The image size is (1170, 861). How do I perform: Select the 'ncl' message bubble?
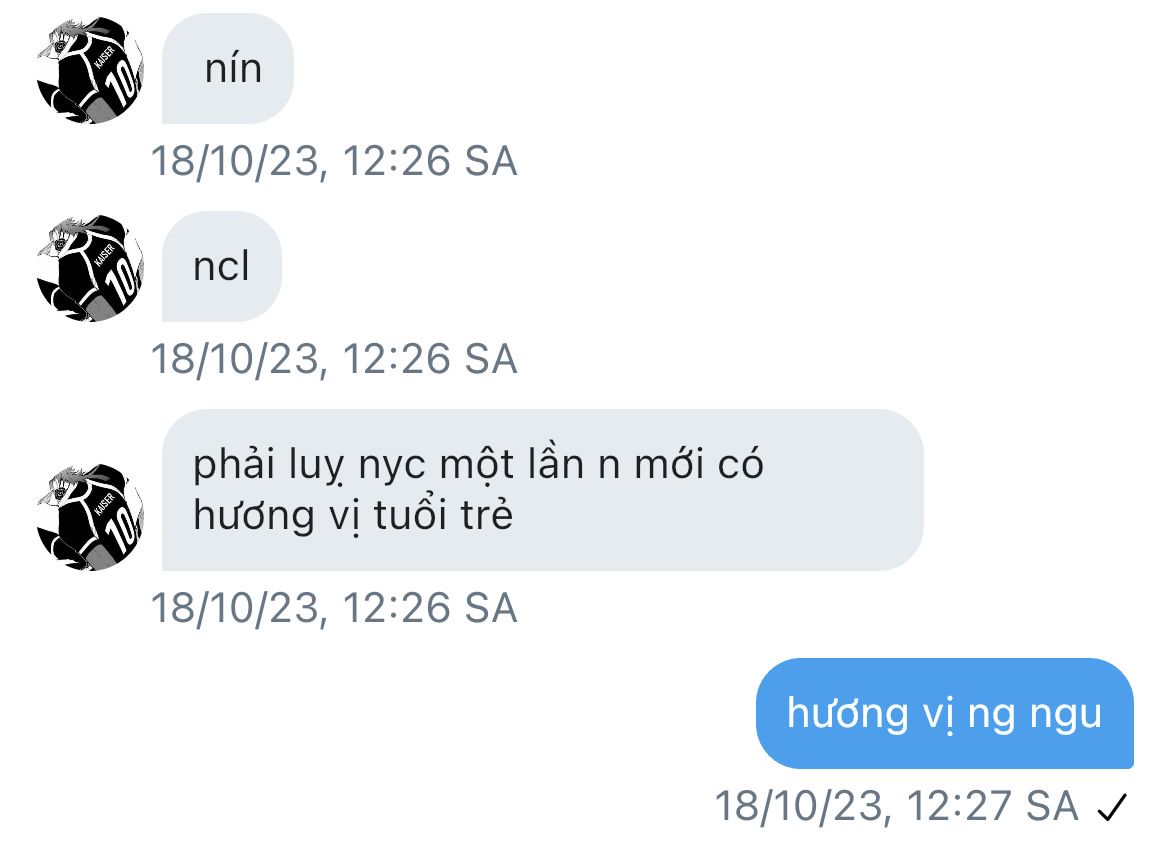click(222, 266)
